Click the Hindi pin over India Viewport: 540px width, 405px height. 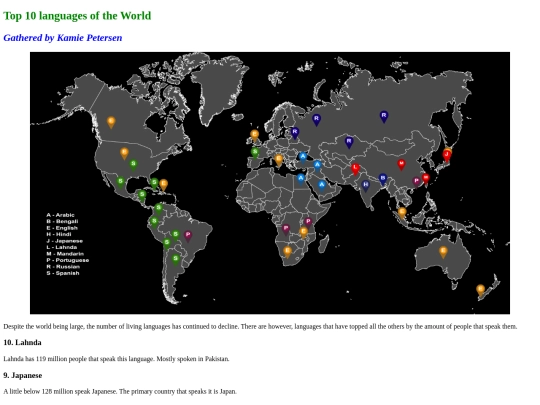(366, 186)
